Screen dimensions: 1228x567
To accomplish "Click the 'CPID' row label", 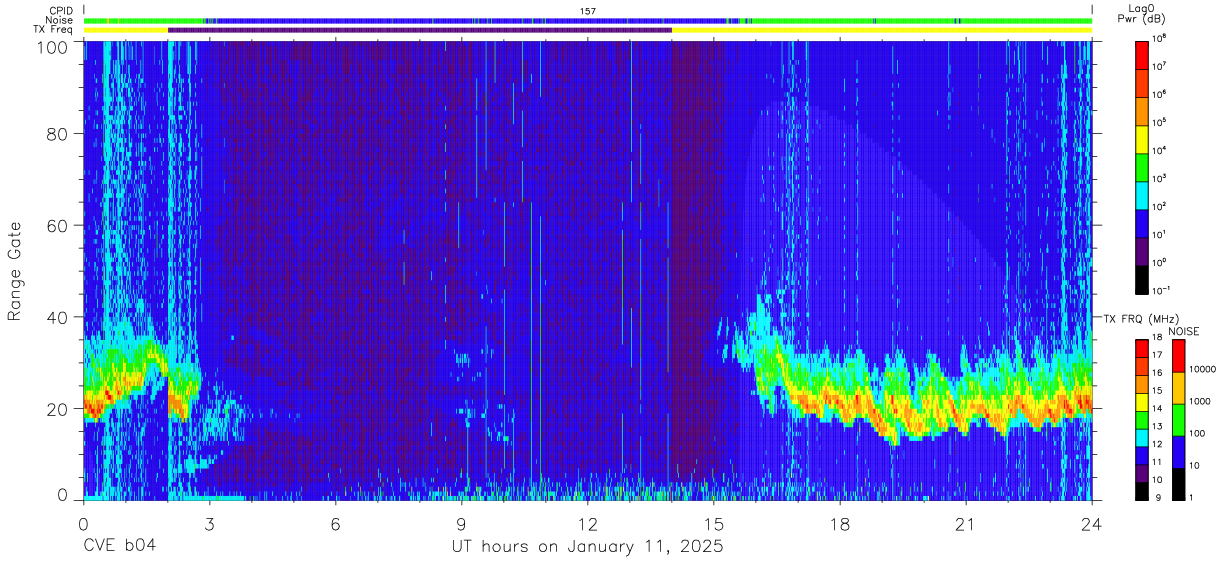I will tap(61, 11).
